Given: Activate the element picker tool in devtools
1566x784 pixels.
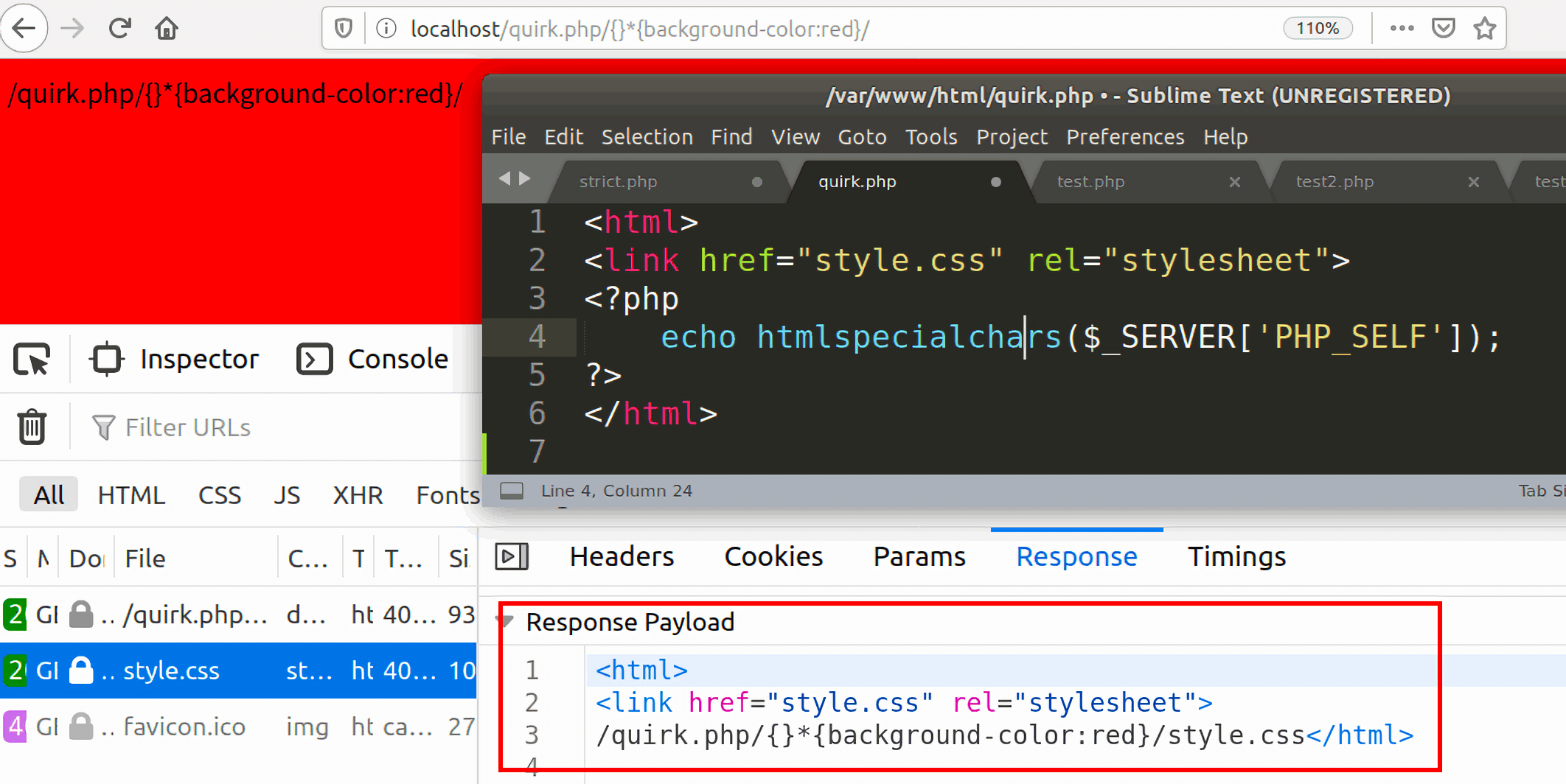Looking at the screenshot, I should pyautogui.click(x=32, y=359).
